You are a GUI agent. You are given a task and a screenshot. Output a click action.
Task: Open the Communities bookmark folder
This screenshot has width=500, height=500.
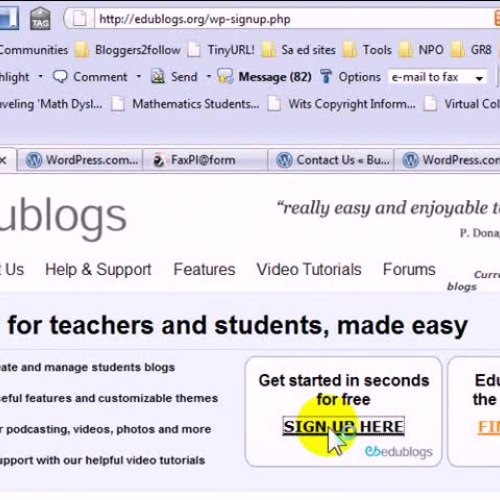[x=33, y=50]
